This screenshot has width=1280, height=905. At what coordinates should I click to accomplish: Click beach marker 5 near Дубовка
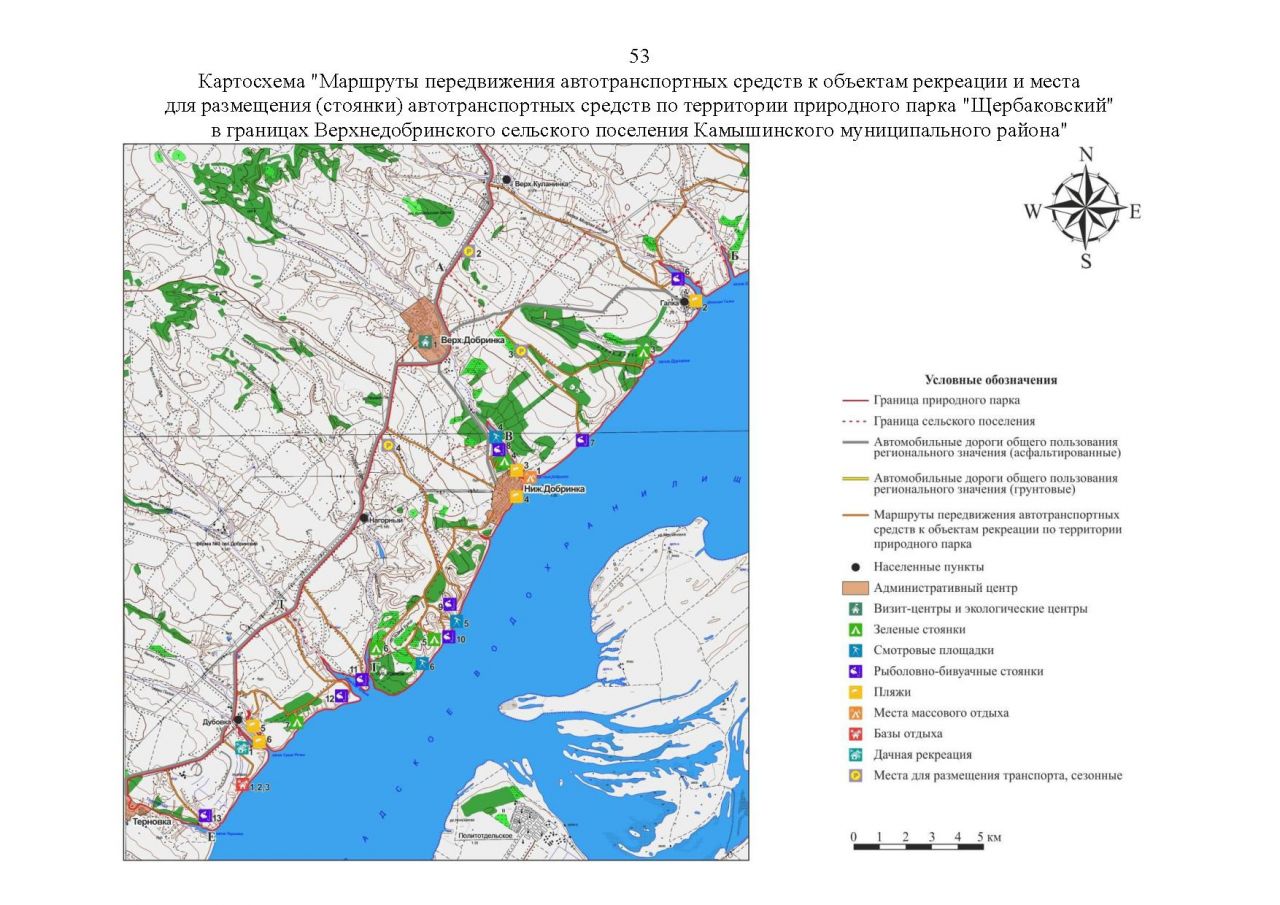pyautogui.click(x=253, y=726)
